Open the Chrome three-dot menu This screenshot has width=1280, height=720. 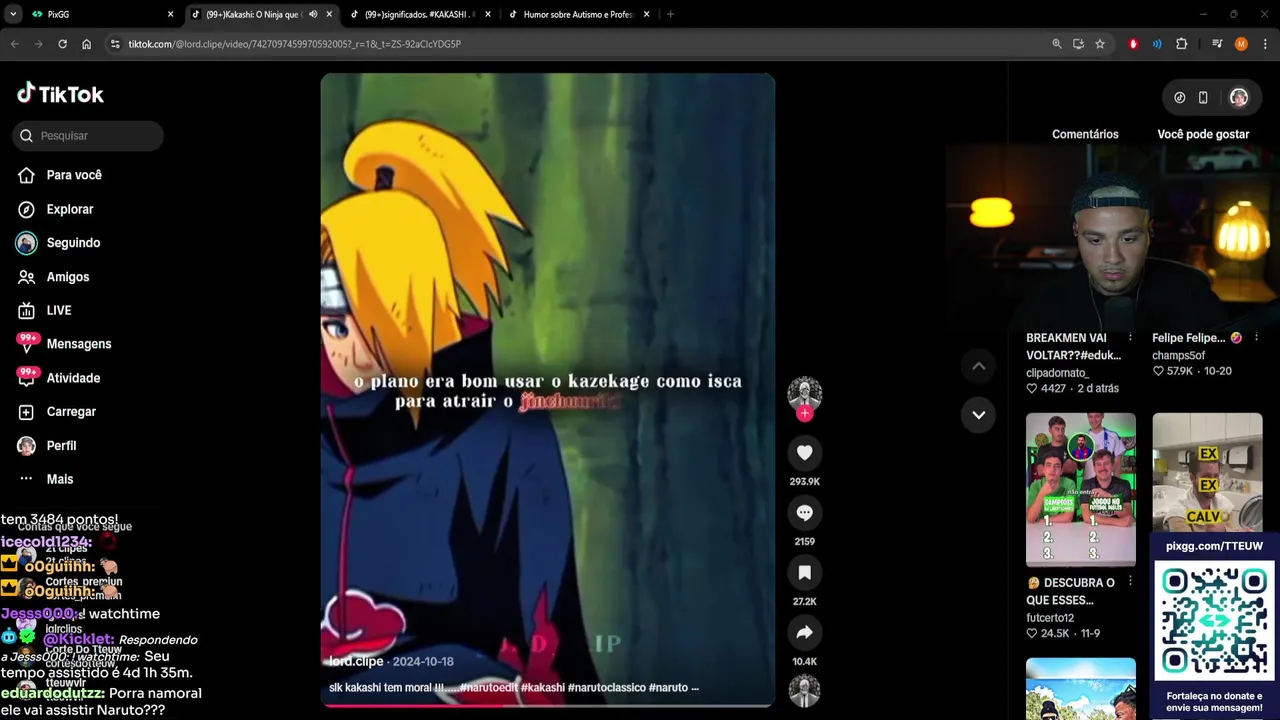click(x=1265, y=44)
